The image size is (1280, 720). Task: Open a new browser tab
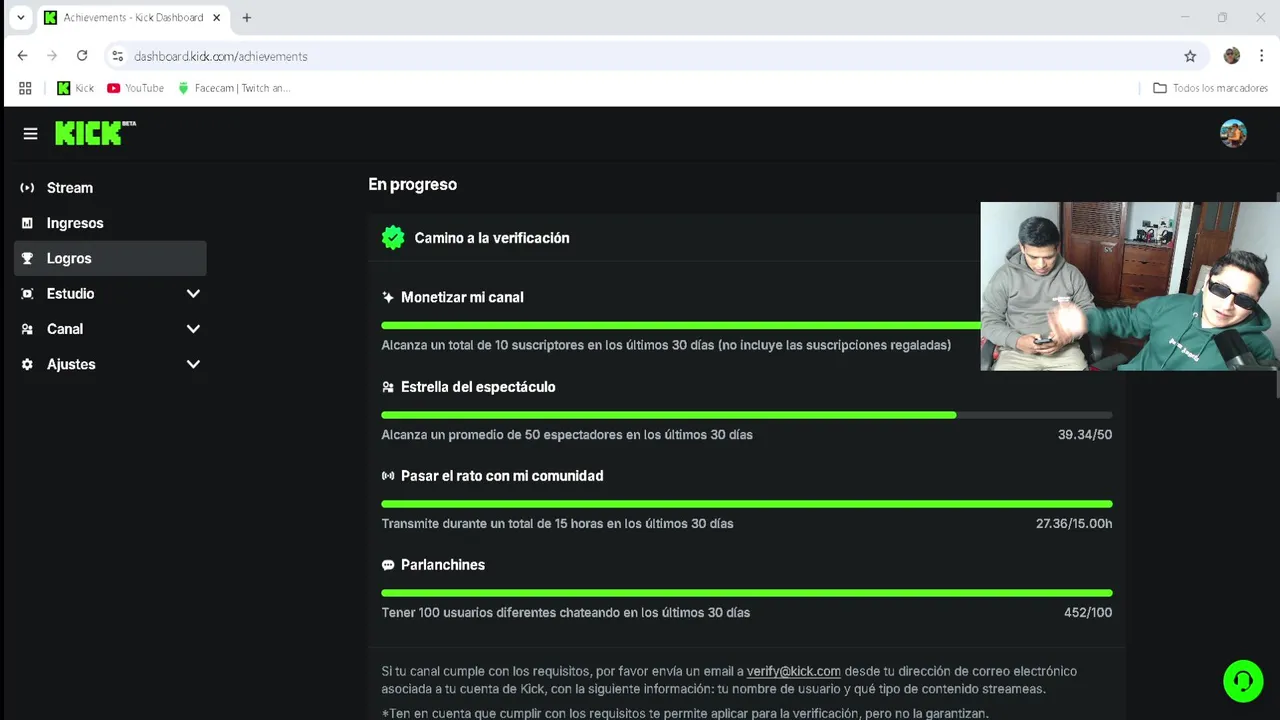247,17
